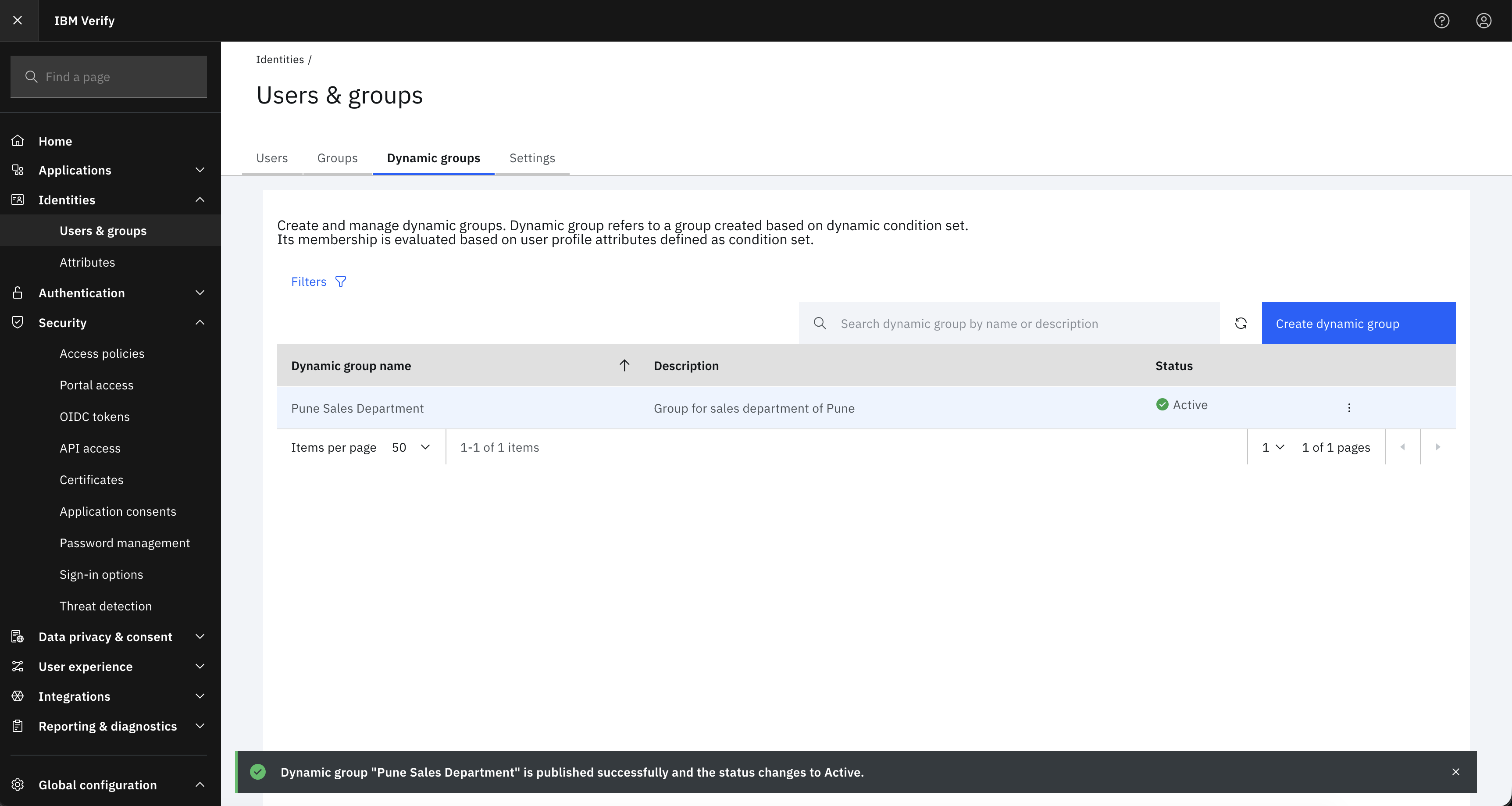Open Access policies under Security
Screen dimensions: 1512x806
102,353
